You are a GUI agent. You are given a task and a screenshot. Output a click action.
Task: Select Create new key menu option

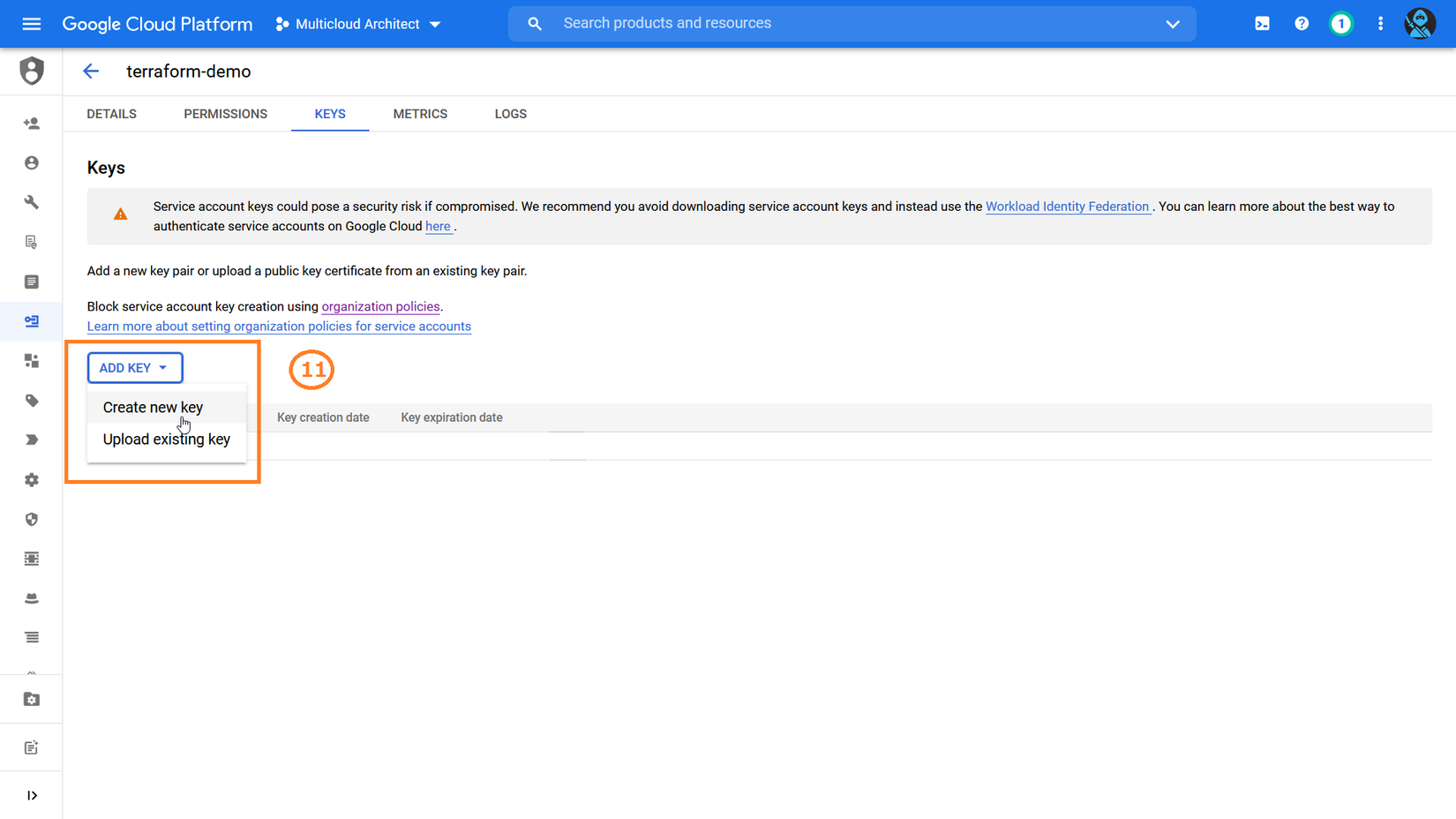[153, 408]
